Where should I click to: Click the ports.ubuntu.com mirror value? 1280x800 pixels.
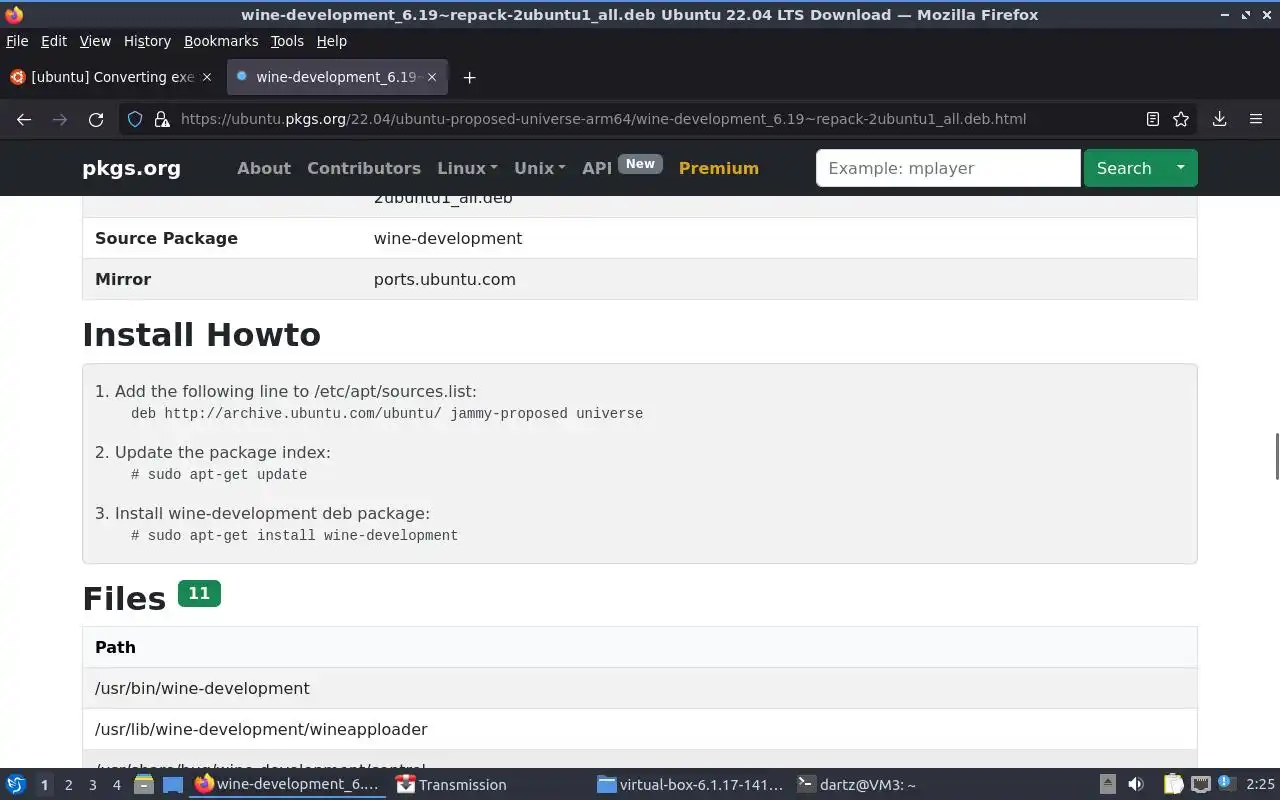pos(445,279)
